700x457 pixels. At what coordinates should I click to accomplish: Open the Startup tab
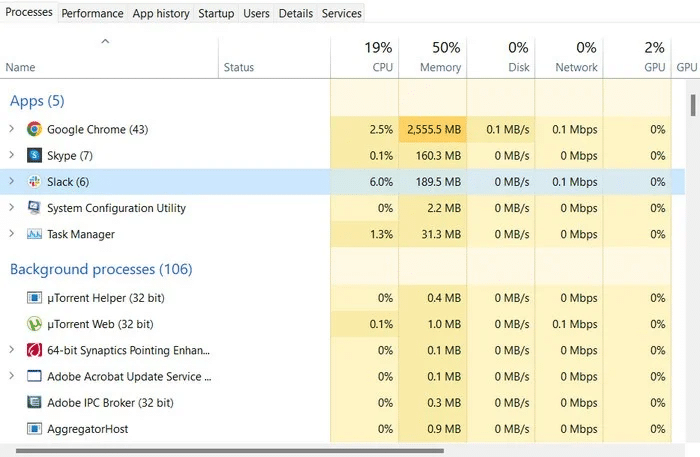[x=216, y=13]
